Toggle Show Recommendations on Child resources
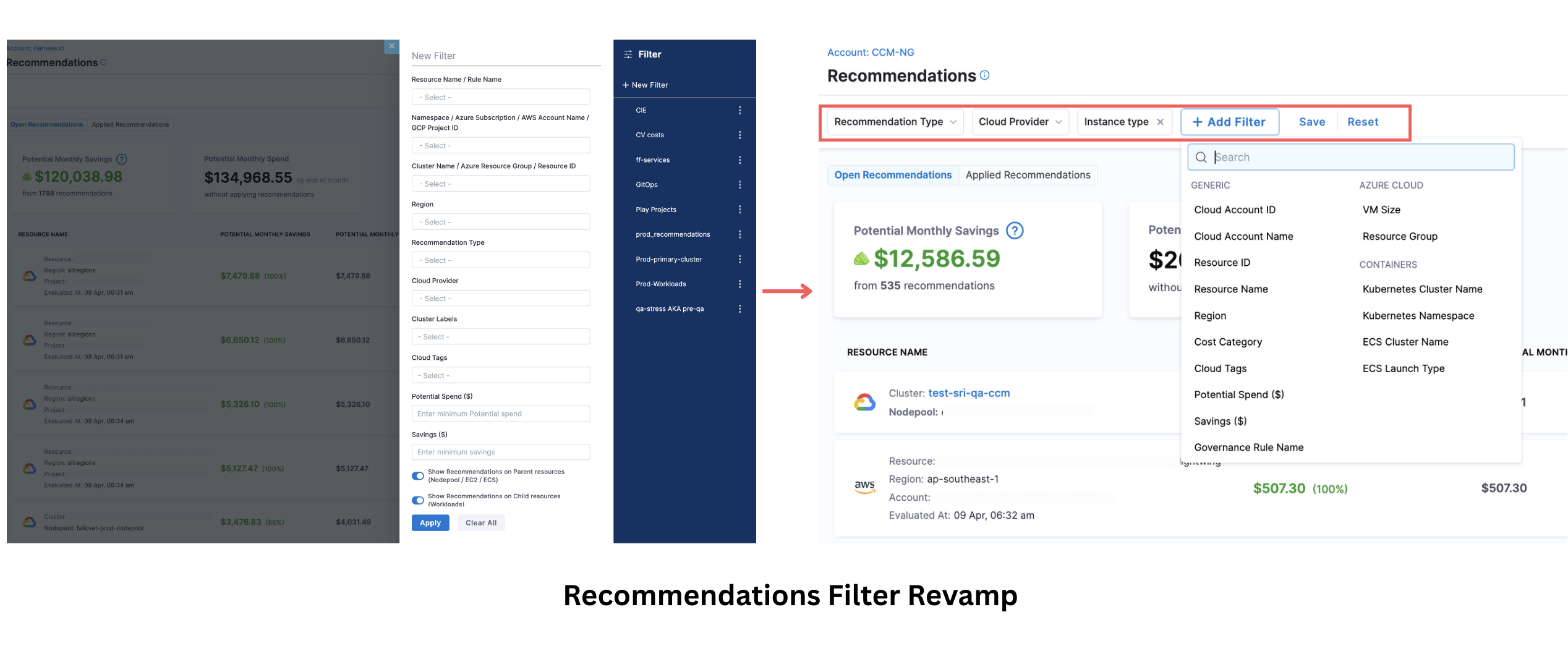Image resolution: width=1568 pixels, height=659 pixels. click(x=418, y=500)
